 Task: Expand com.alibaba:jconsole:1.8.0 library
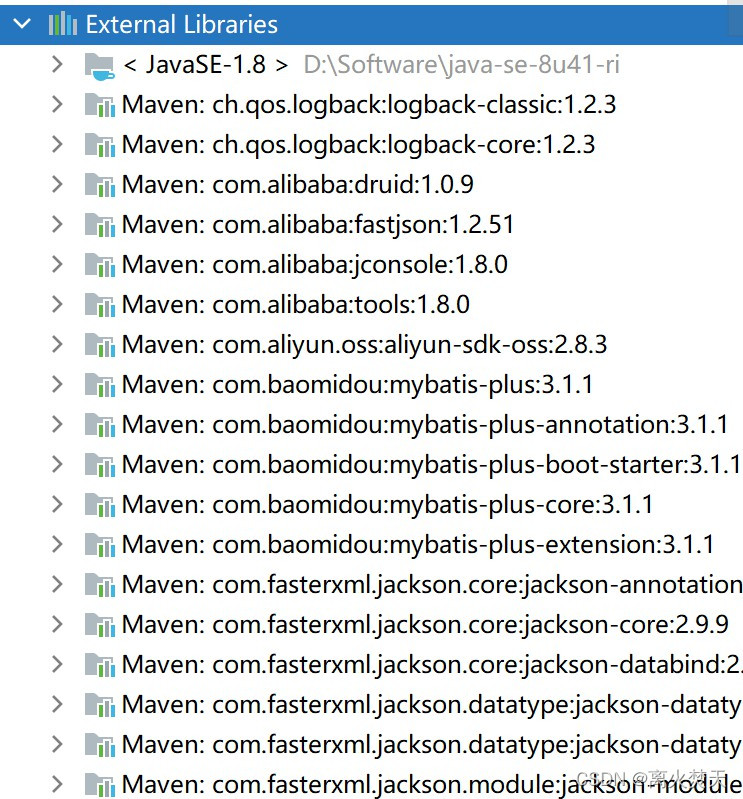(x=57, y=264)
